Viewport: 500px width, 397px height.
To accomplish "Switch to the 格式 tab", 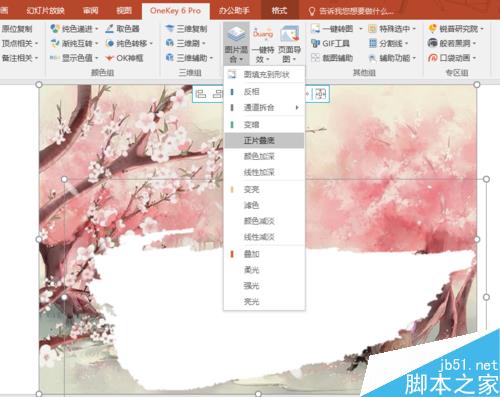I will [279, 11].
